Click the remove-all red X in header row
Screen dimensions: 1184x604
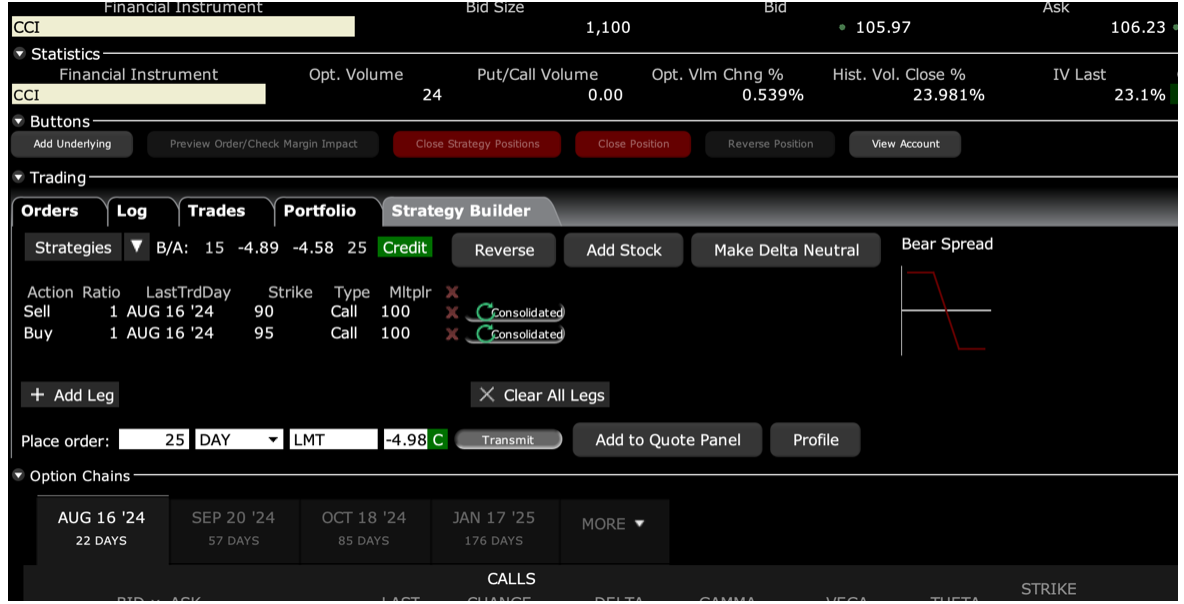pos(452,292)
